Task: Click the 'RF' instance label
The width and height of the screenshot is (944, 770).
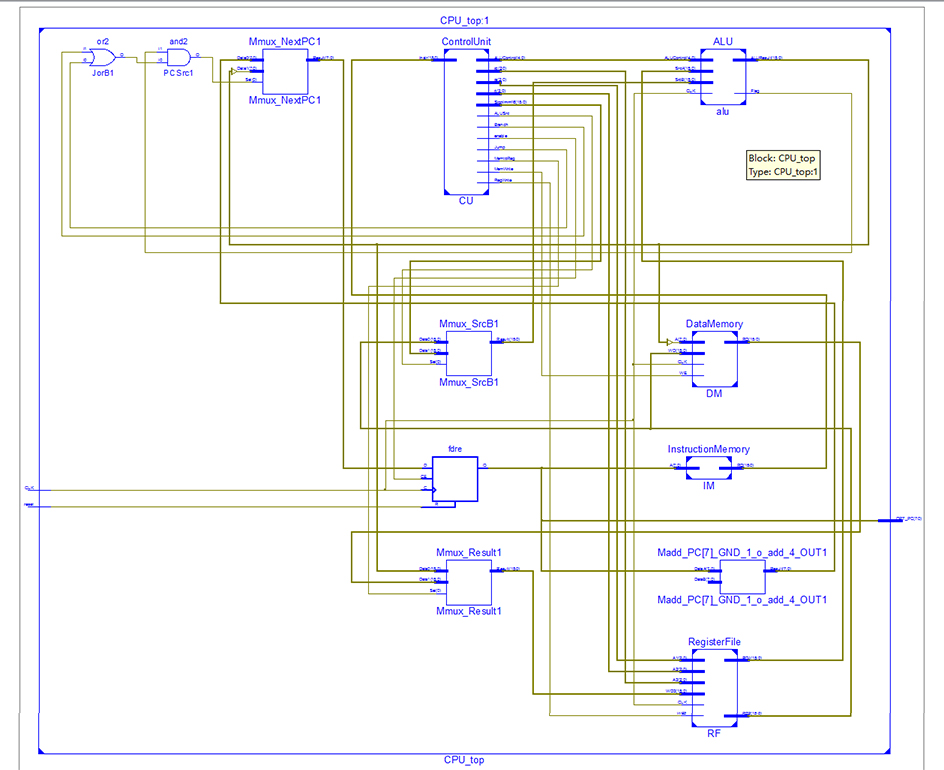Action: click(713, 733)
